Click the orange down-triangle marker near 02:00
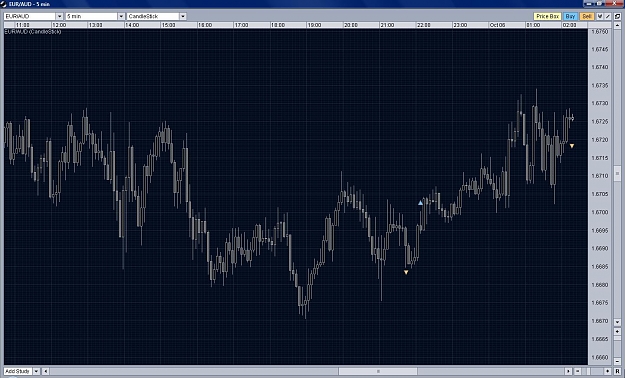Viewport: 625px width, 378px height. 572,146
